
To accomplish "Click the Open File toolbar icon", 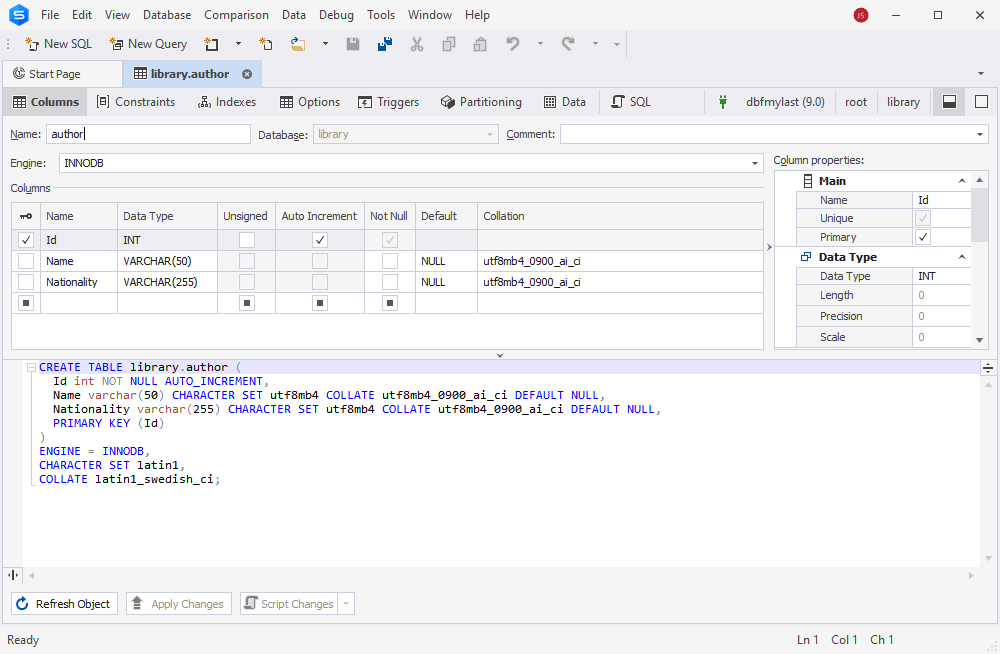I will [x=295, y=44].
